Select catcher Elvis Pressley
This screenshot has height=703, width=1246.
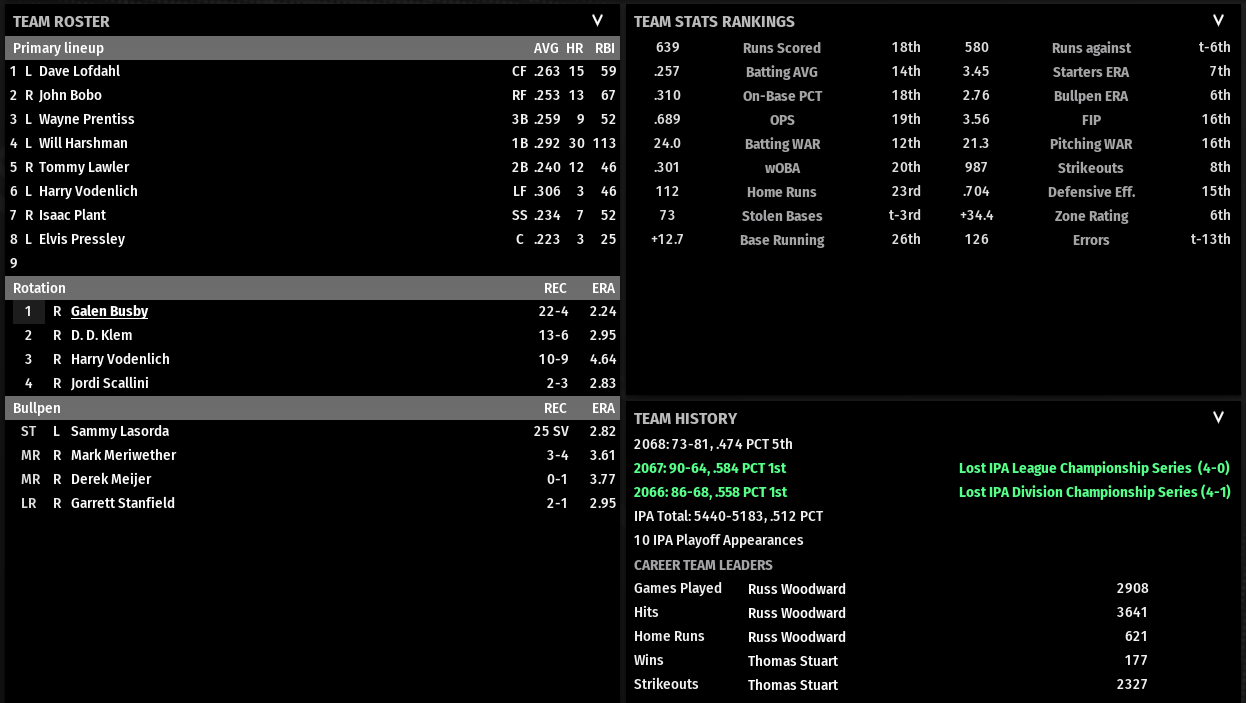(x=82, y=239)
